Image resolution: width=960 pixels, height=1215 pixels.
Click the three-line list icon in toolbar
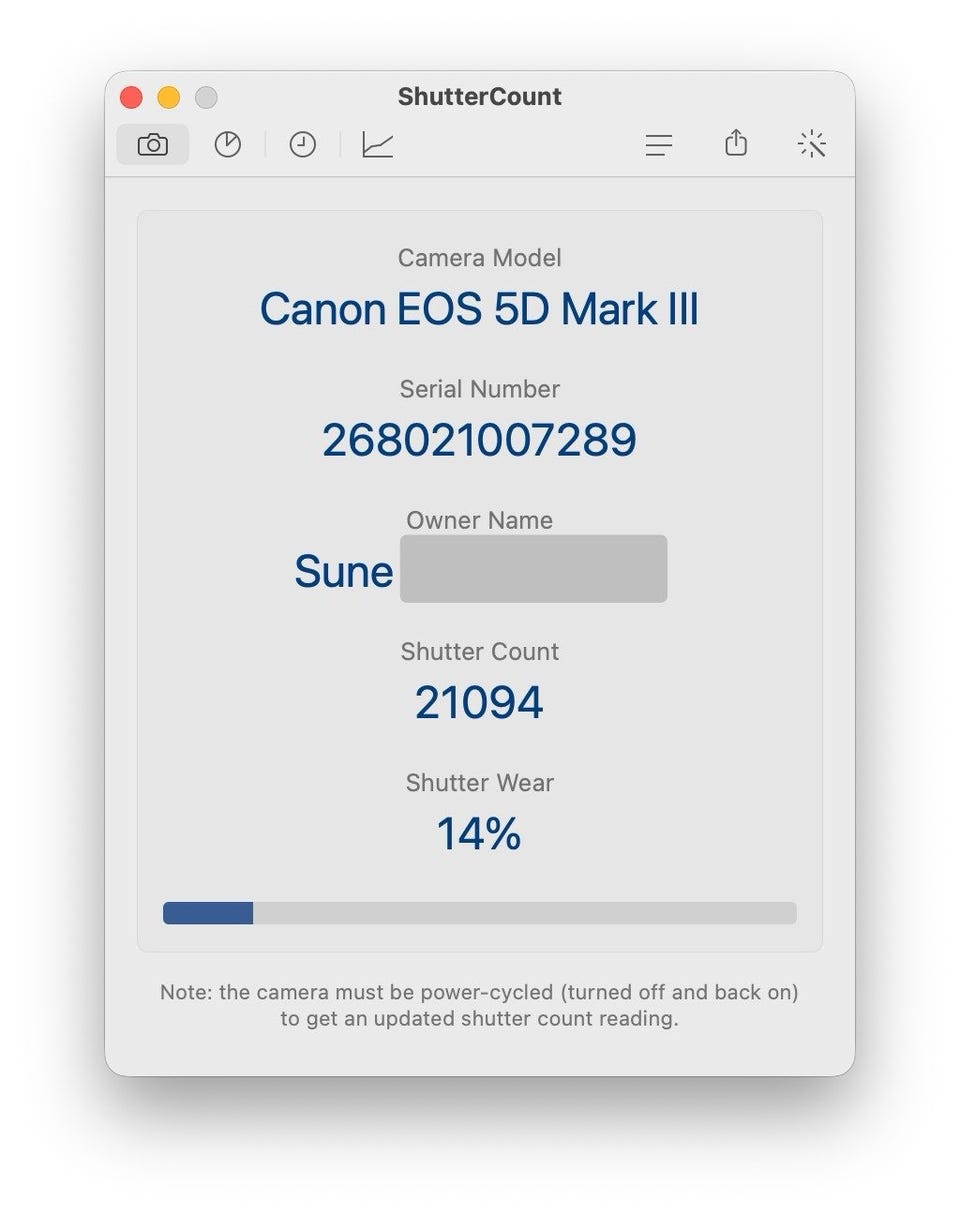pos(658,145)
